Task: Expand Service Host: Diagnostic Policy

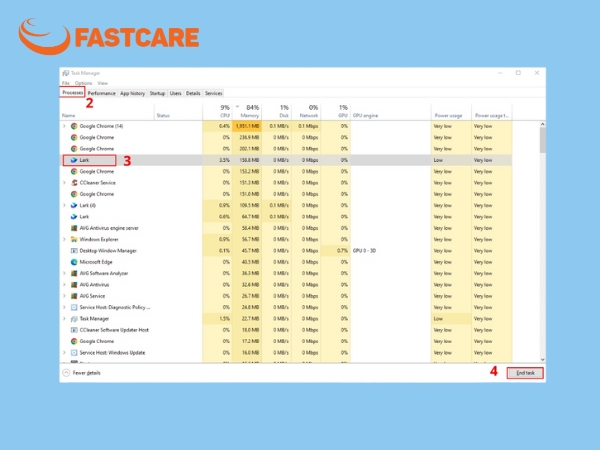Action: 64,307
